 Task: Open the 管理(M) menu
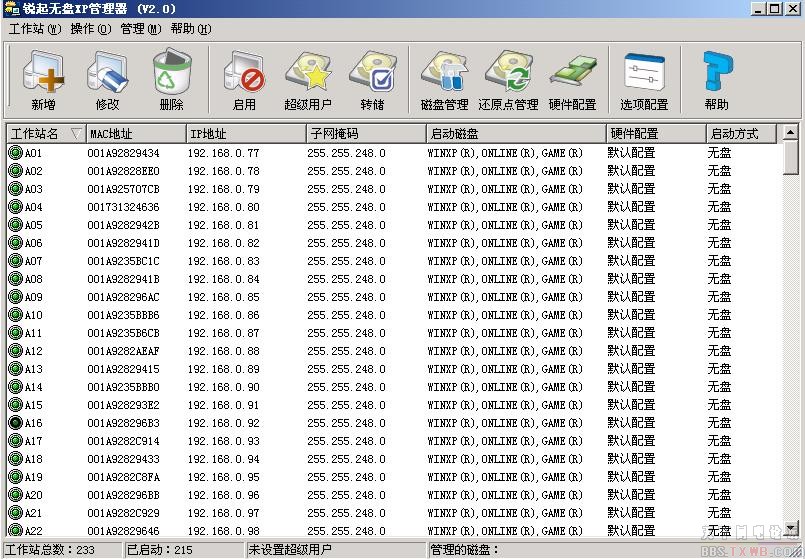(x=141, y=29)
